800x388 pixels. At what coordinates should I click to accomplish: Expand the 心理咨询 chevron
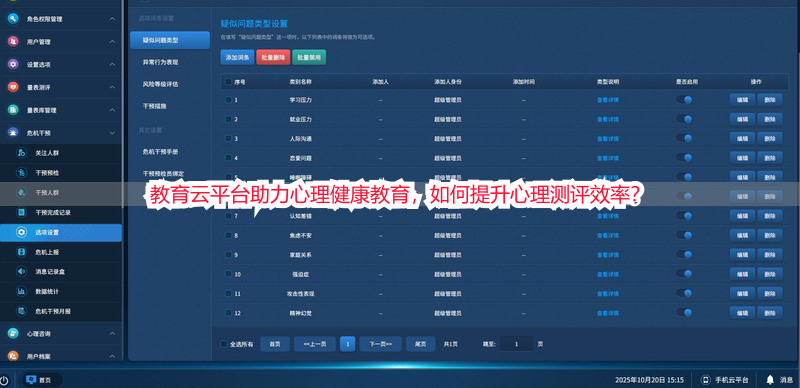112,333
